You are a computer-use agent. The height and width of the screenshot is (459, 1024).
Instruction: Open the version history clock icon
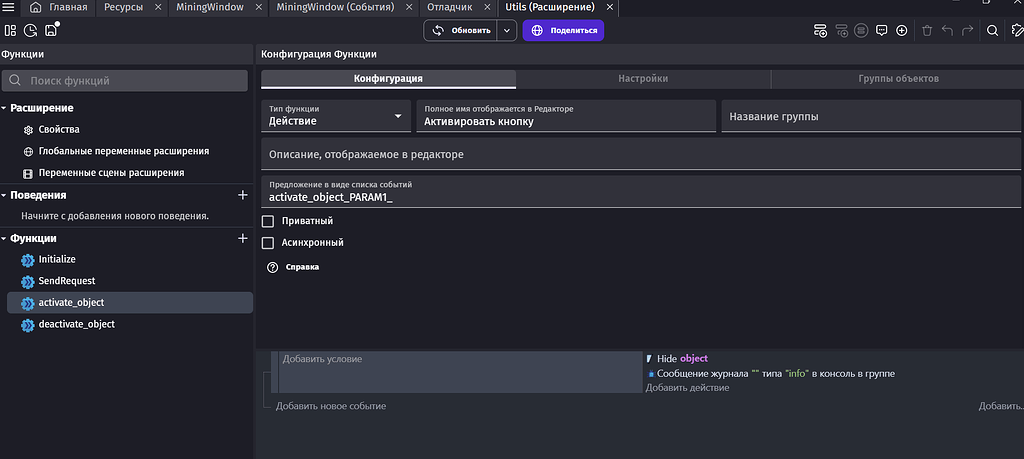[30, 30]
